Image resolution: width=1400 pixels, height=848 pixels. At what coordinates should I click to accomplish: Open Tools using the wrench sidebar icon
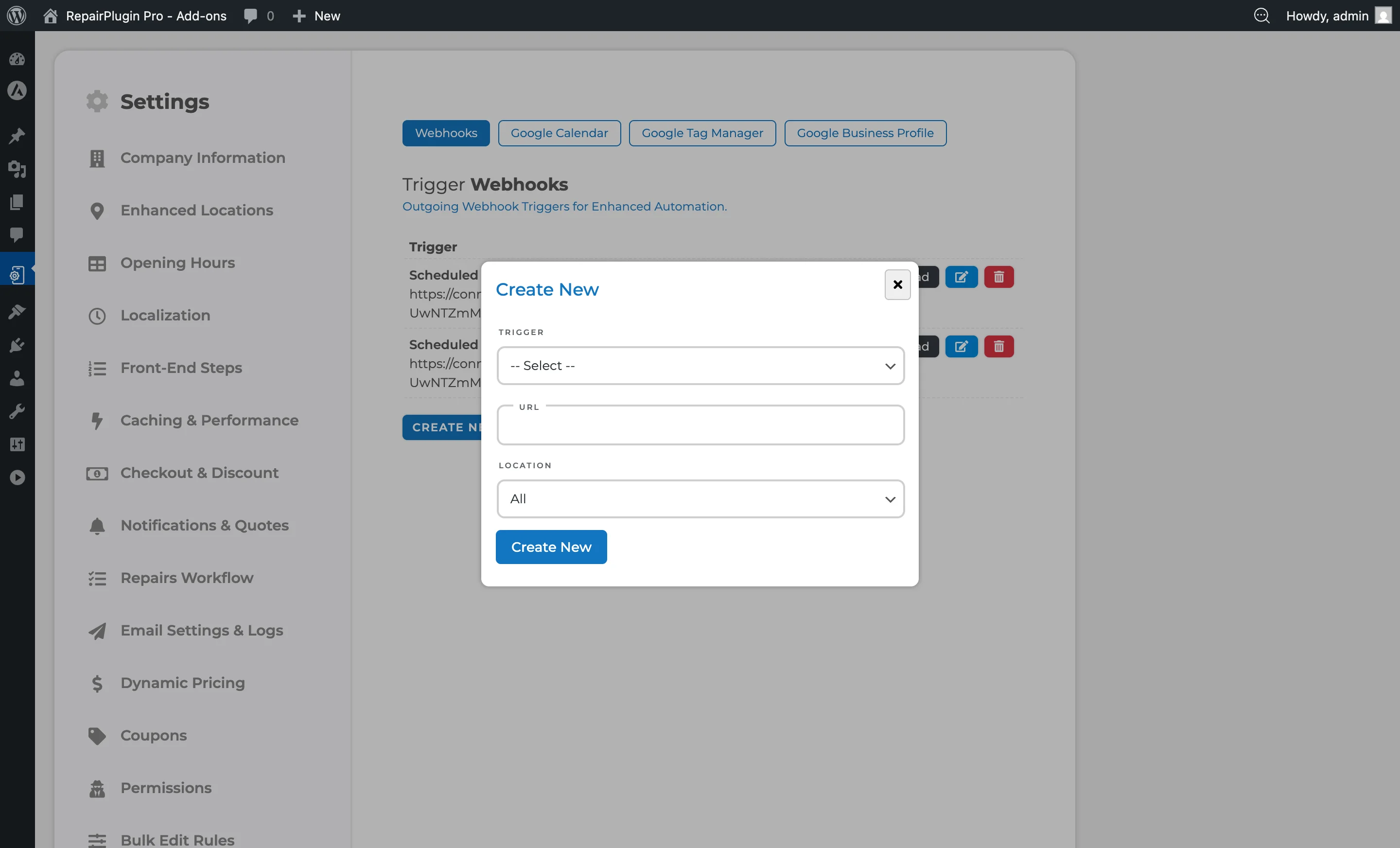[17, 411]
